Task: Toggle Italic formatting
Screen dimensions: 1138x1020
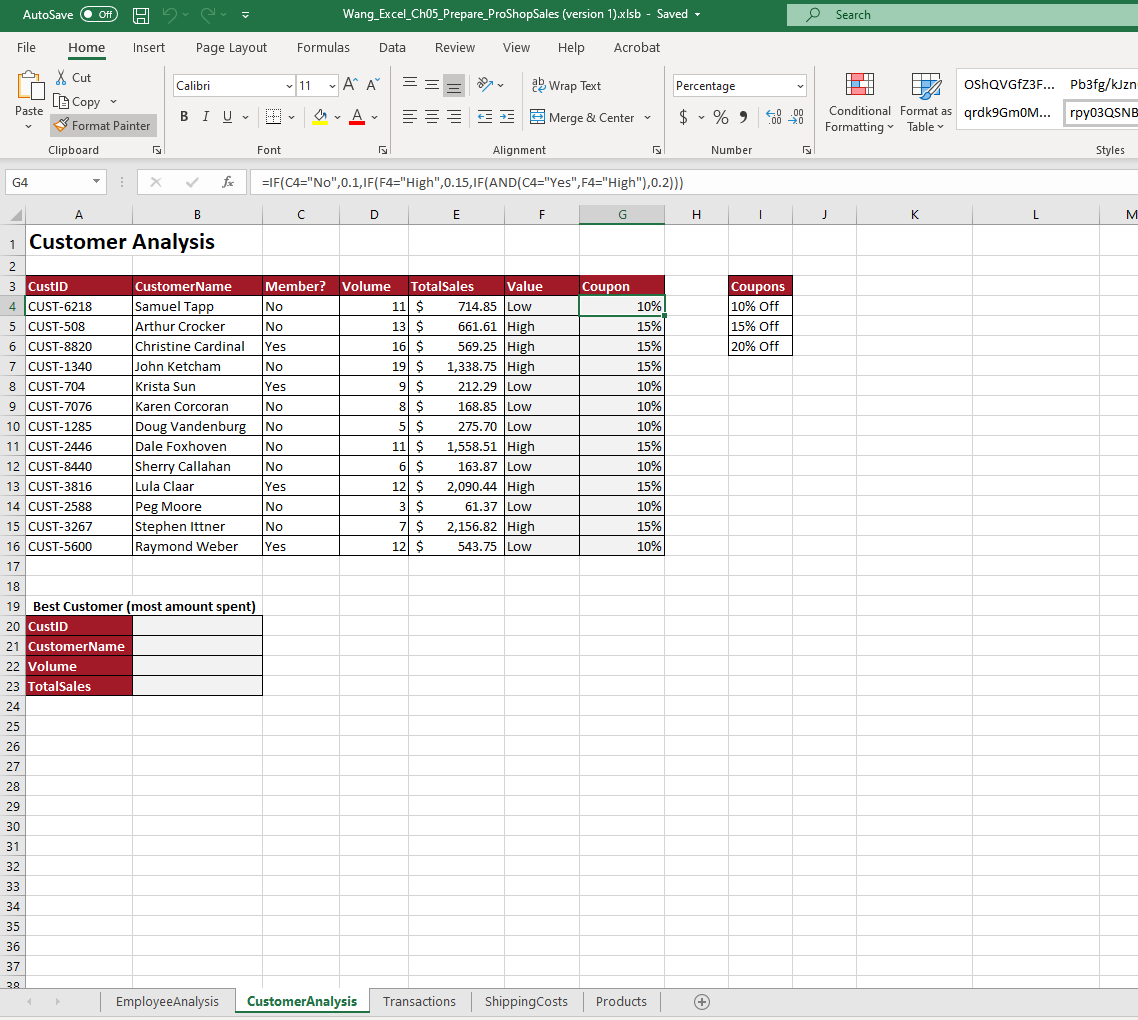Action: point(206,117)
